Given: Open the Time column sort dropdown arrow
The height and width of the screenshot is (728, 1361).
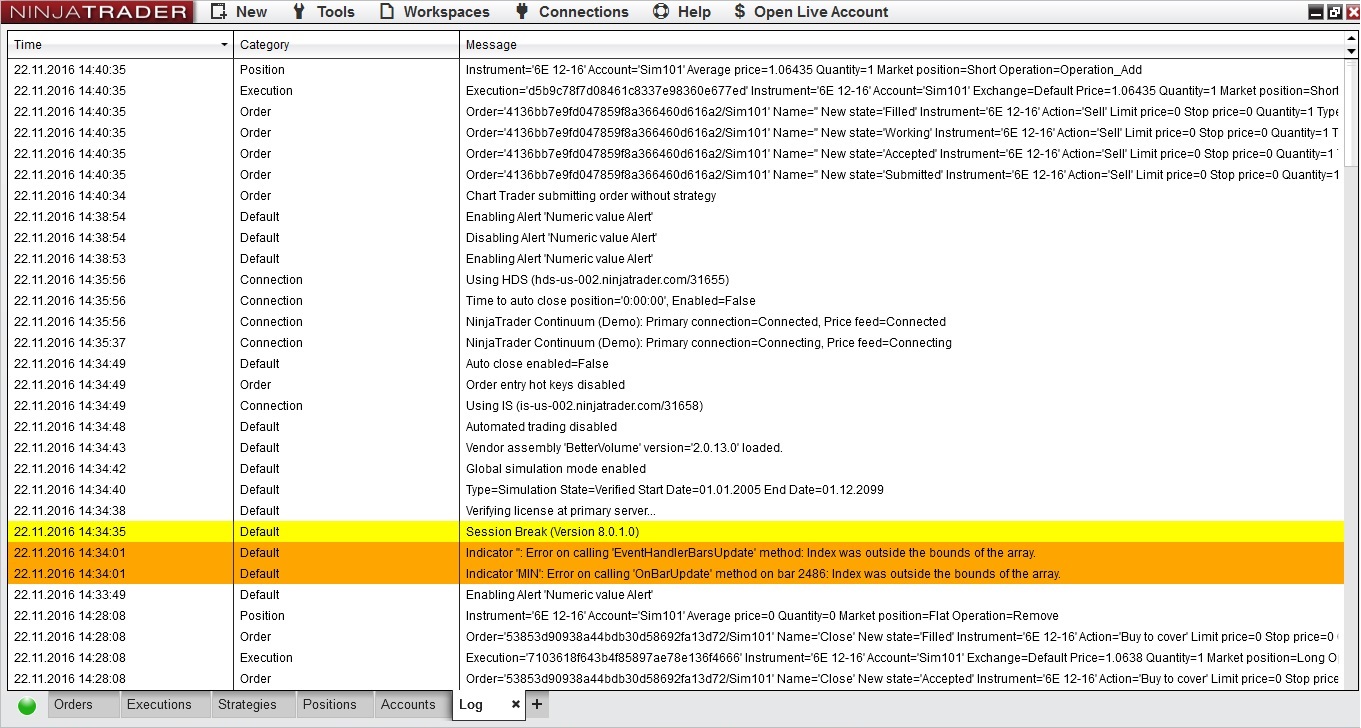Looking at the screenshot, I should 224,45.
